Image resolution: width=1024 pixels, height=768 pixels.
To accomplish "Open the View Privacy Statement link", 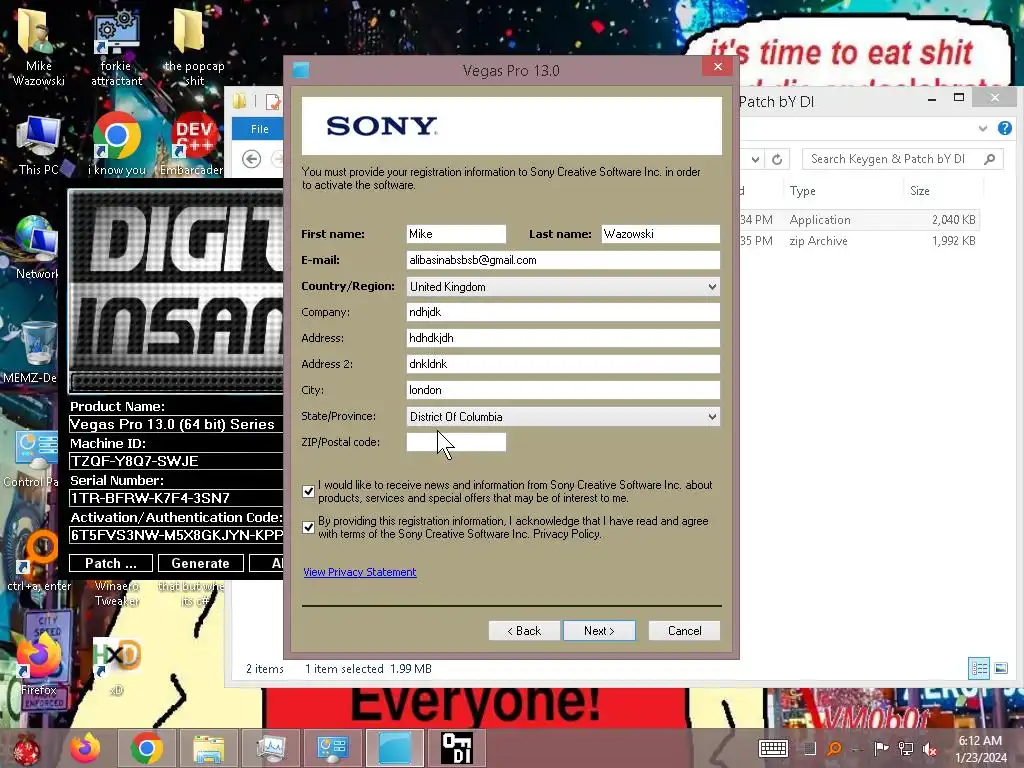I will [x=359, y=572].
